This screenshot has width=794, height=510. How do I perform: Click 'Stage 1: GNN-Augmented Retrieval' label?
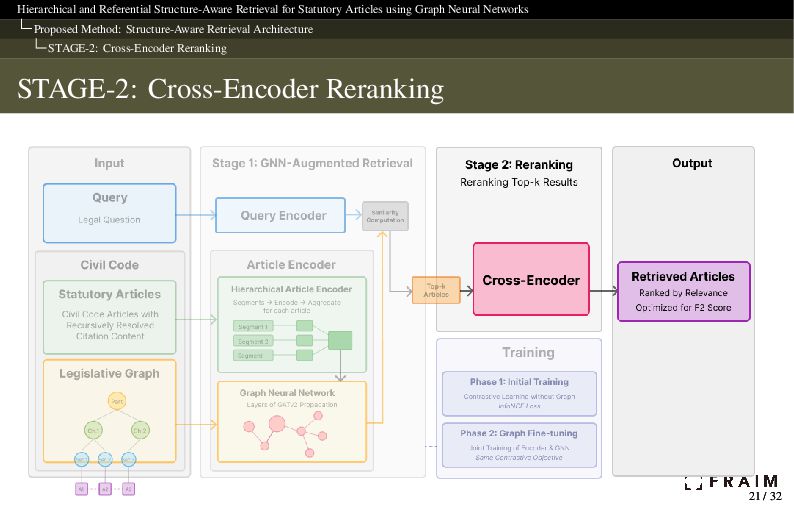click(312, 163)
